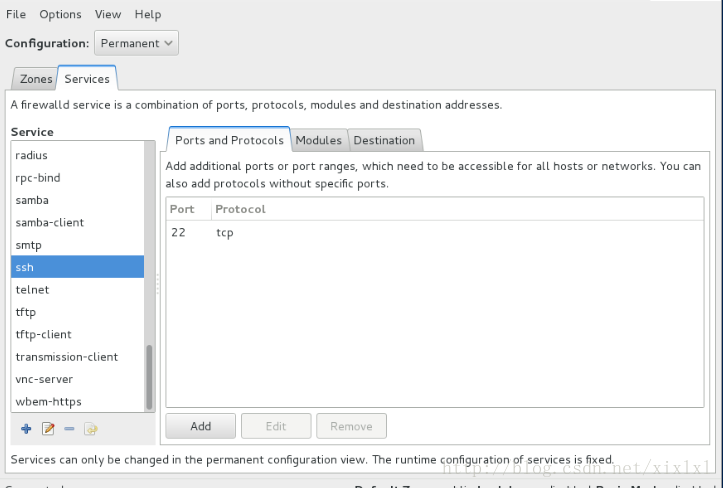The height and width of the screenshot is (488, 723).
Task: Click the Port column header
Action: coord(189,209)
